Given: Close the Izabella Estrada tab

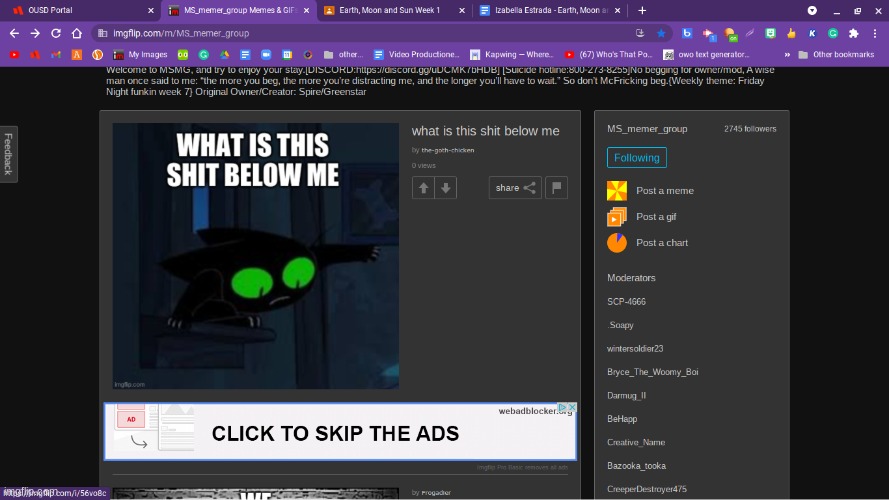Looking at the screenshot, I should pos(617,10).
